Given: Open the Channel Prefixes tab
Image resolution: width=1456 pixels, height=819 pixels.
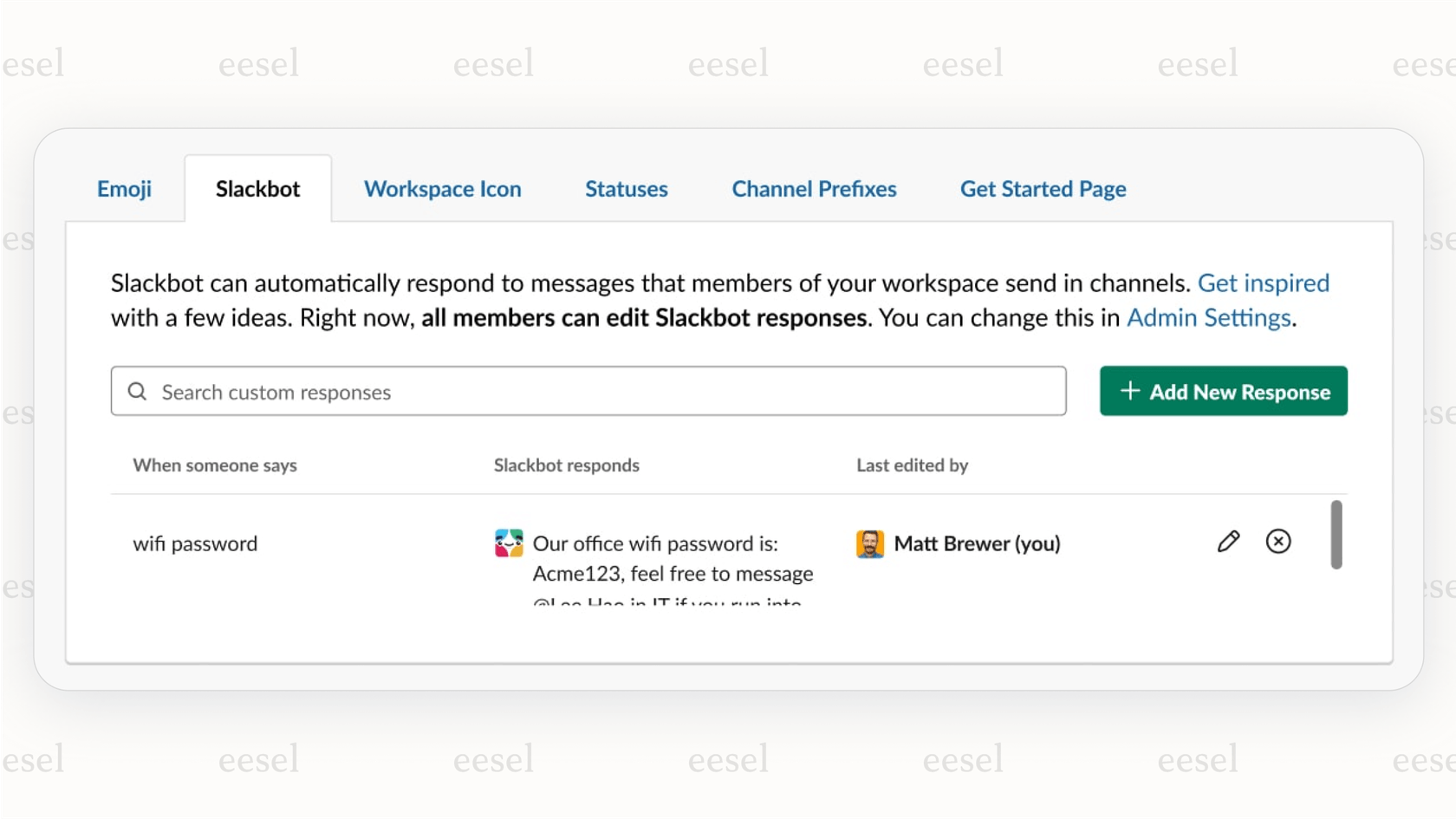Looking at the screenshot, I should 814,188.
